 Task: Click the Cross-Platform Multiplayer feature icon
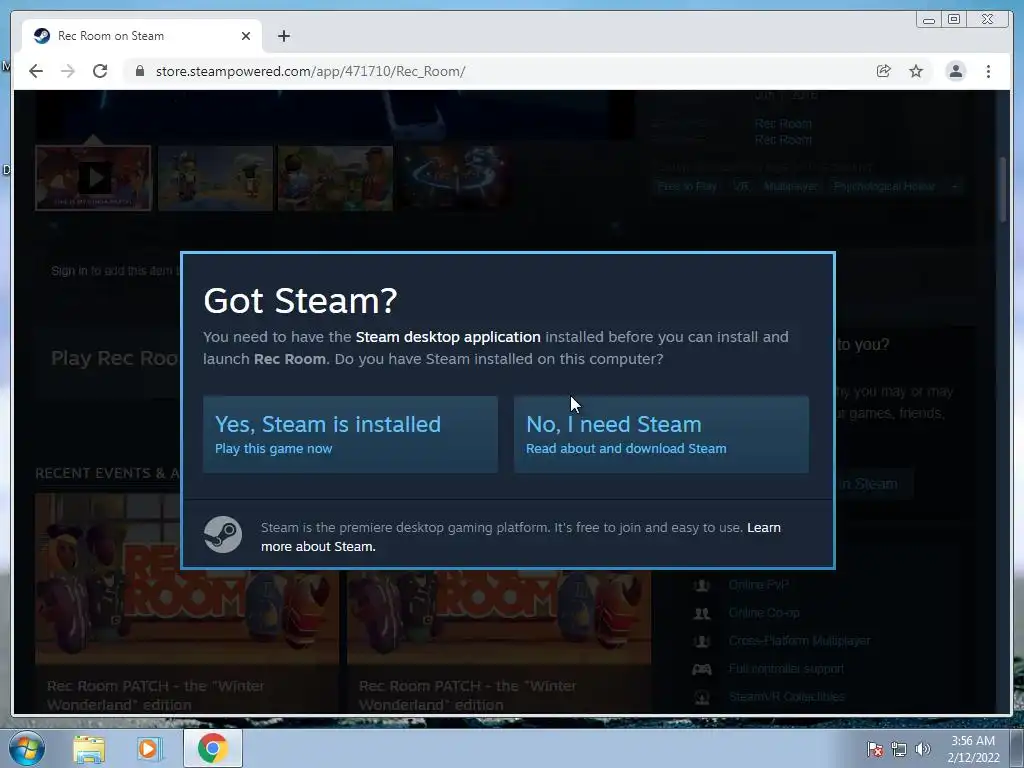point(702,641)
